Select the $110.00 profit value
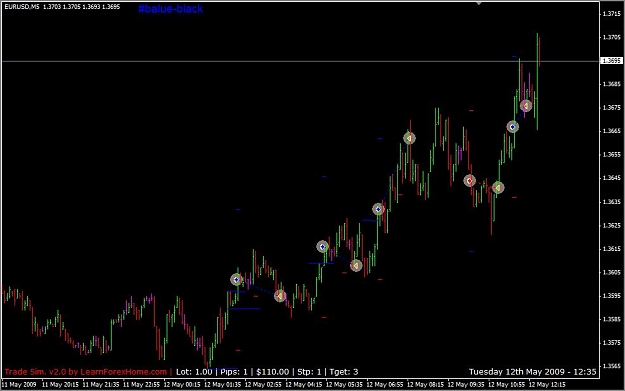 tap(273, 372)
